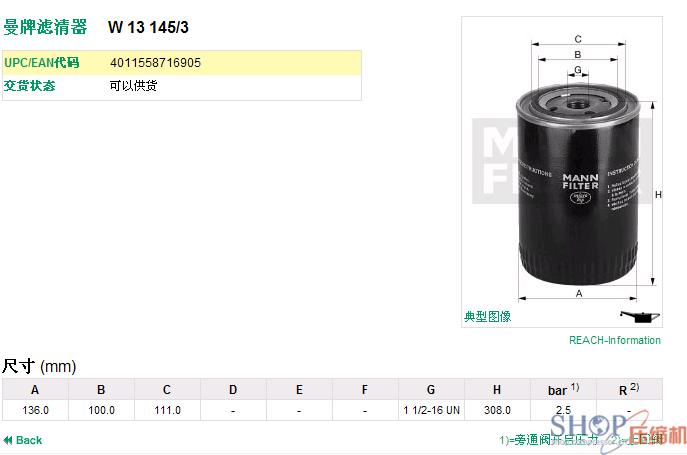The height and width of the screenshot is (455, 687).
Task: Click the UPC/EAN代码 label
Action: click(x=42, y=63)
